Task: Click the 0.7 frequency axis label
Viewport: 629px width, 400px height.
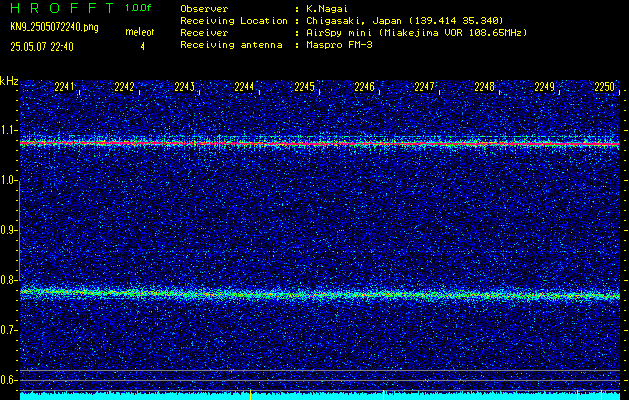Action: point(9,330)
